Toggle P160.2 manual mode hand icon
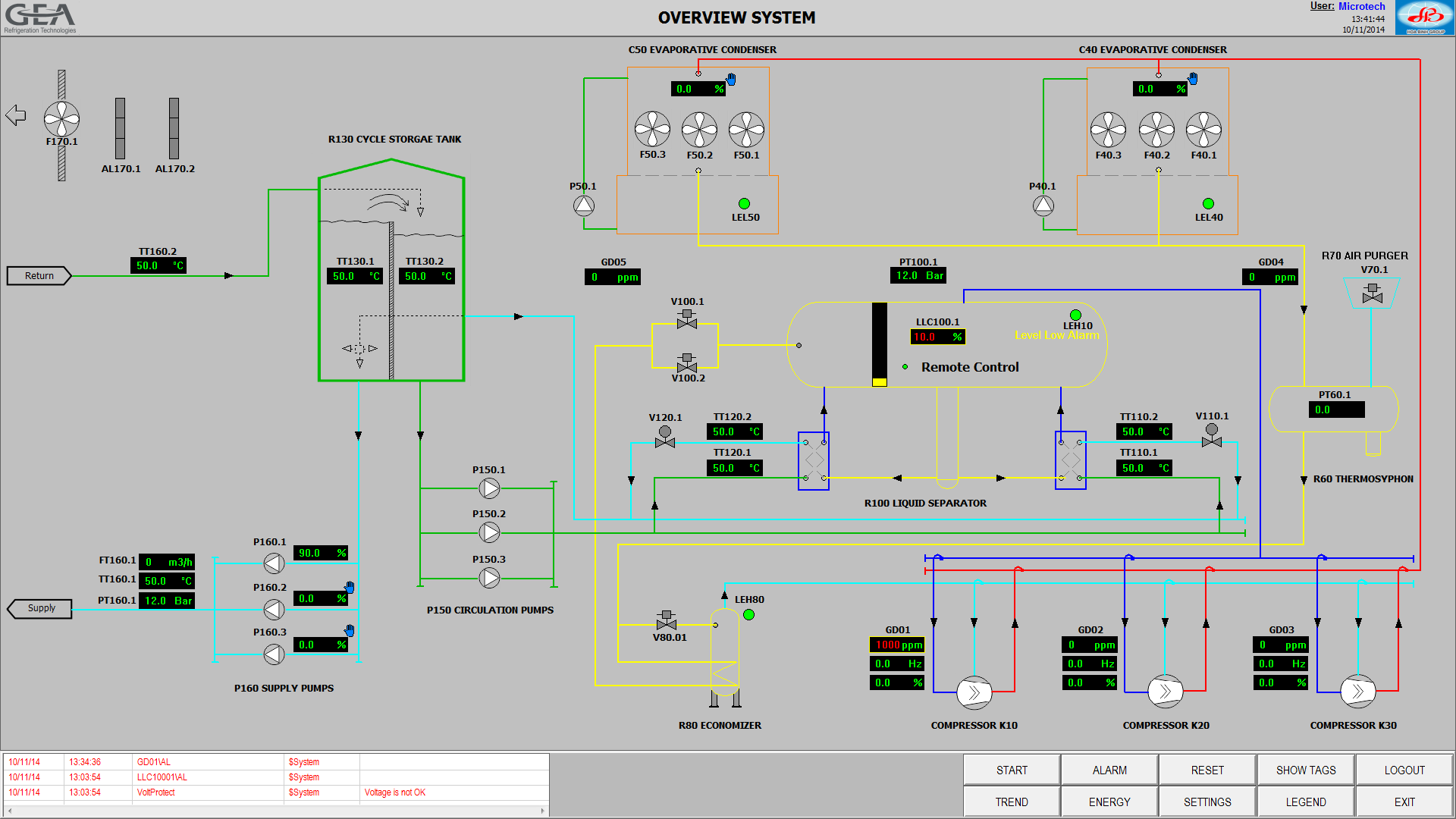 pos(350,587)
